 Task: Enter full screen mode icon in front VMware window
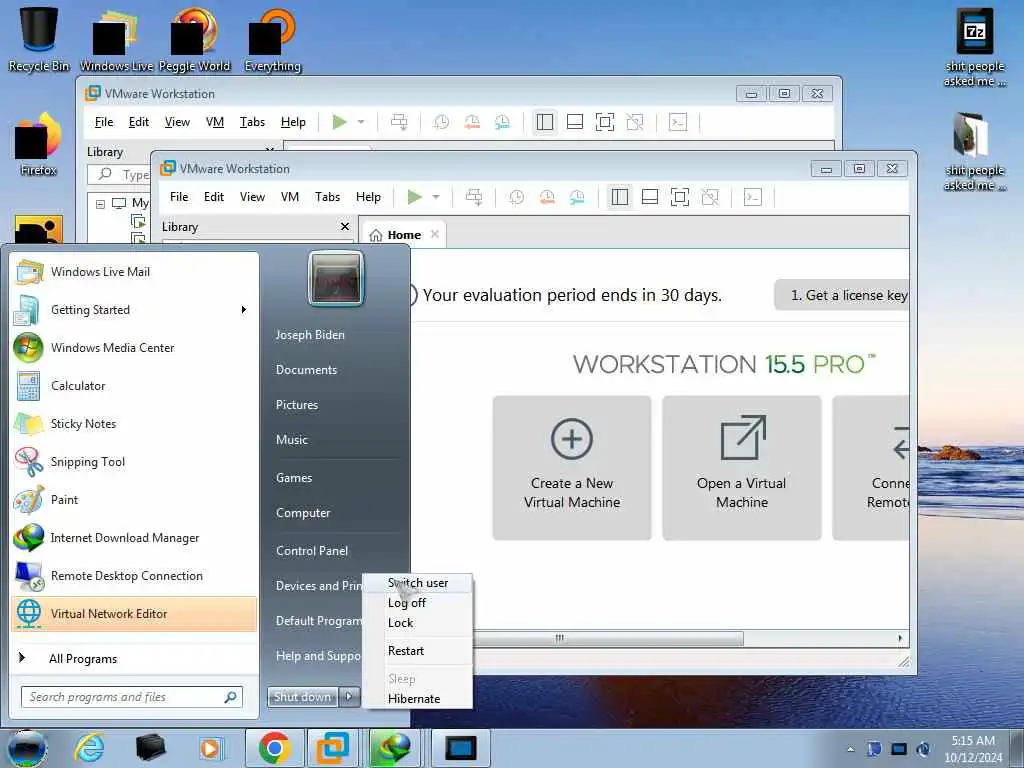(x=680, y=197)
